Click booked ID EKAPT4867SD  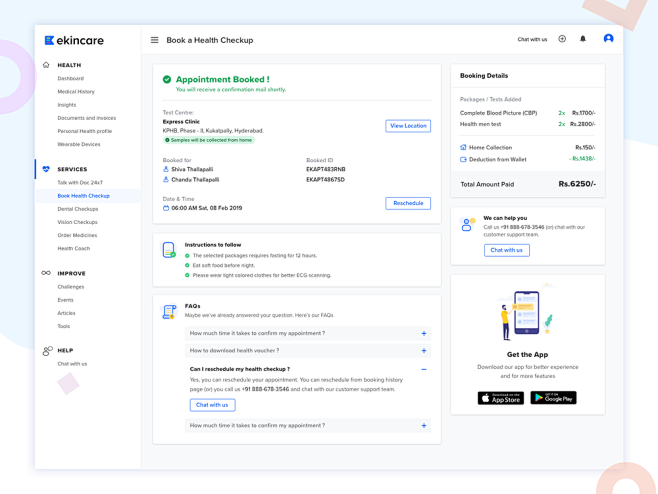click(325, 180)
